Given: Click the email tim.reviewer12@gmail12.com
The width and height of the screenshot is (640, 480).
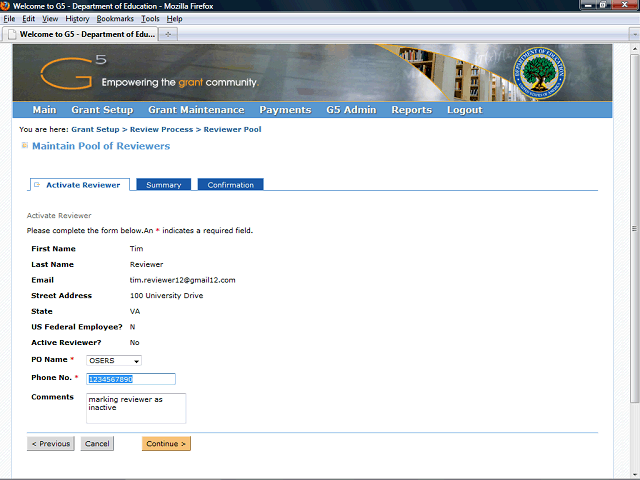Looking at the screenshot, I should click(x=182, y=280).
